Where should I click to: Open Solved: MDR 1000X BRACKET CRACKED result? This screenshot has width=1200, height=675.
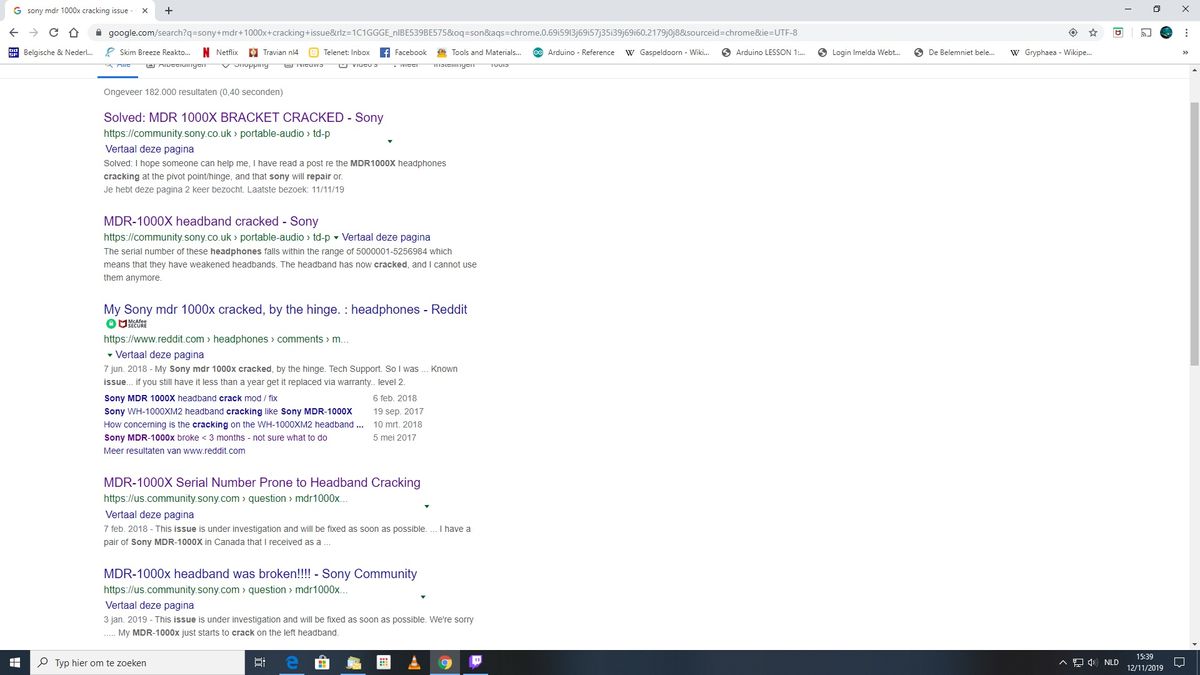tap(243, 117)
